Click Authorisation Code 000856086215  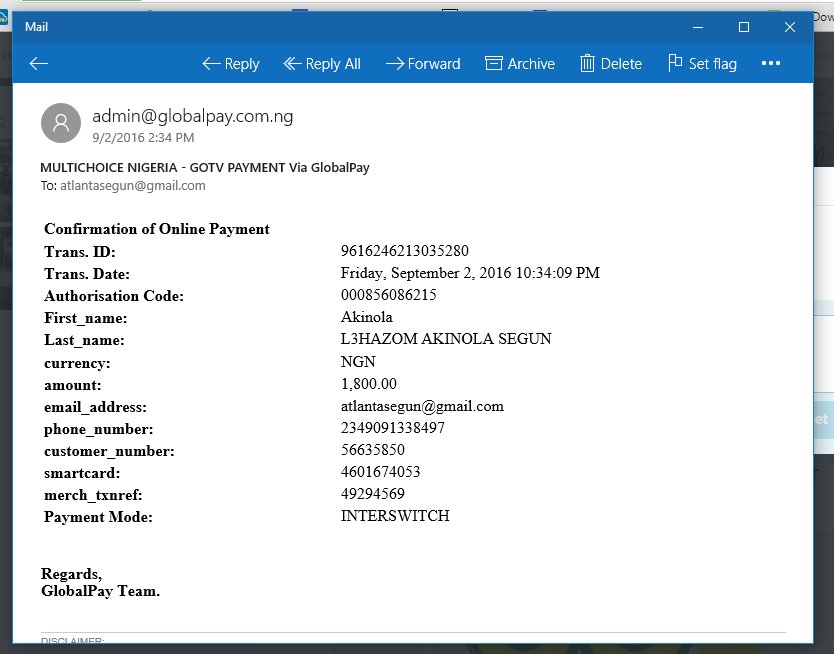(389, 295)
